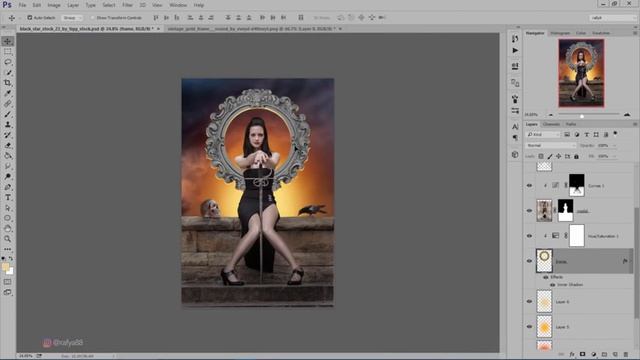The image size is (640, 360).
Task: Switch to the Channels tab
Action: tap(551, 124)
